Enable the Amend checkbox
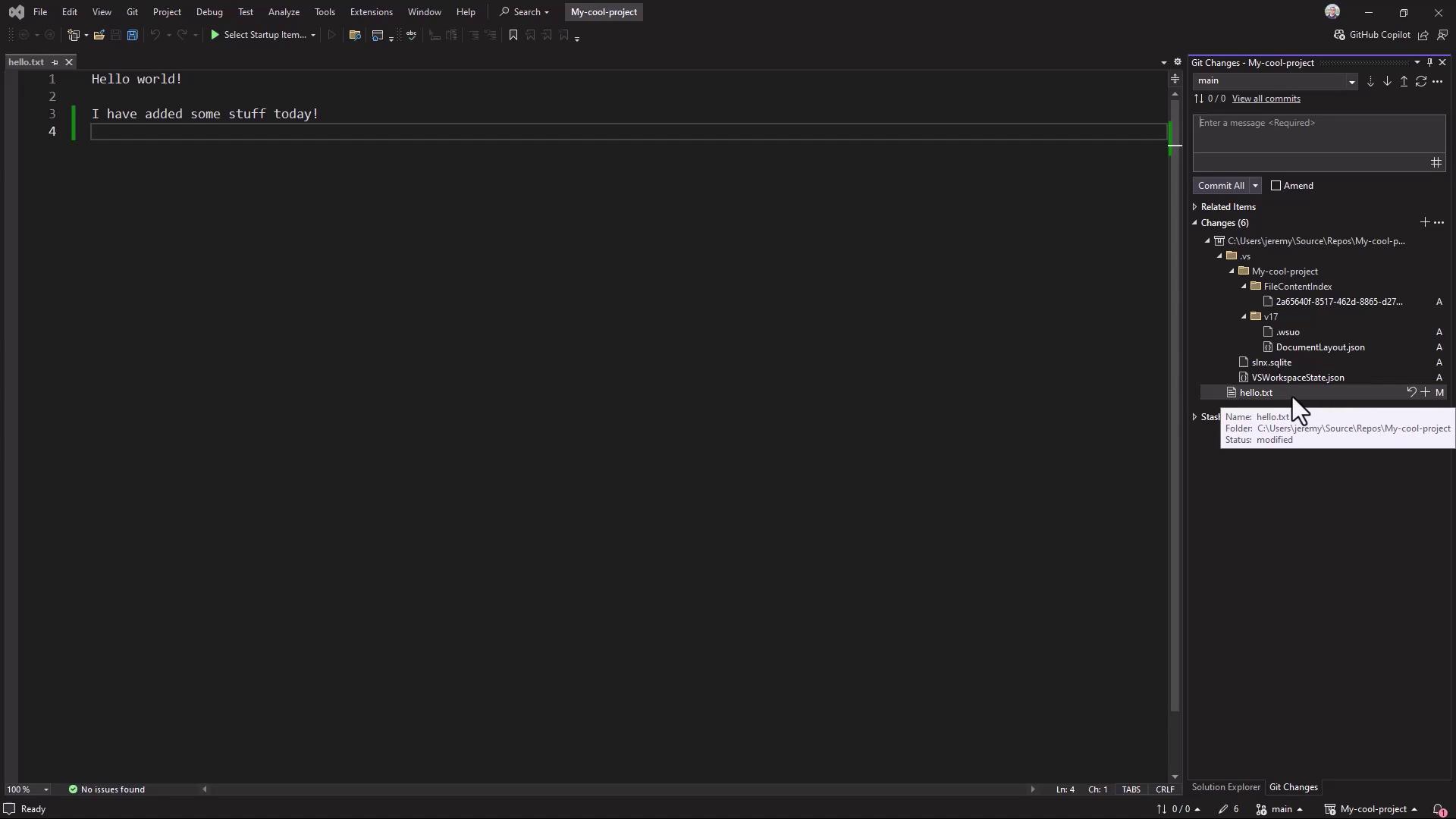Image resolution: width=1456 pixels, height=819 pixels. click(x=1276, y=186)
